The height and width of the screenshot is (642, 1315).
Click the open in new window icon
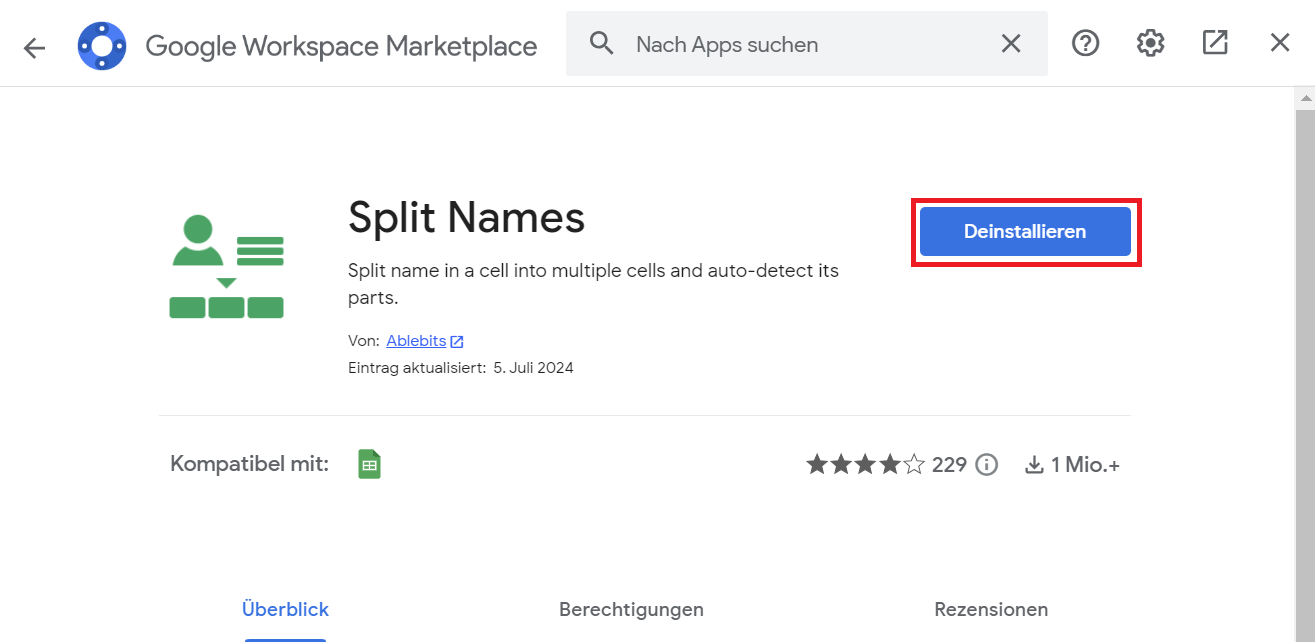(x=1215, y=43)
